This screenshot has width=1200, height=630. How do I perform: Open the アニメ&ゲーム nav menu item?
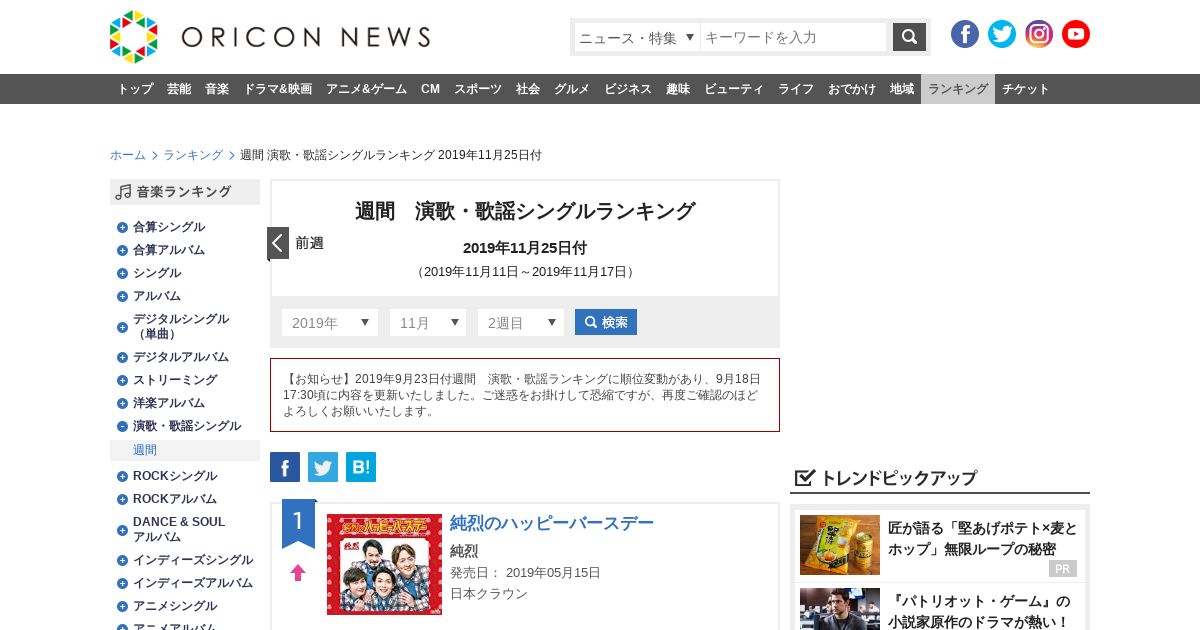coord(366,89)
